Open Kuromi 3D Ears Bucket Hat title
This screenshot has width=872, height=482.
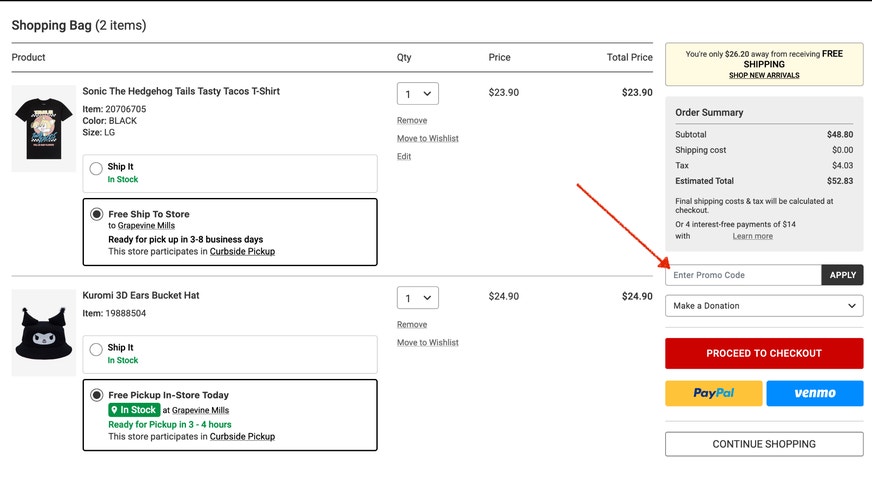(x=141, y=295)
